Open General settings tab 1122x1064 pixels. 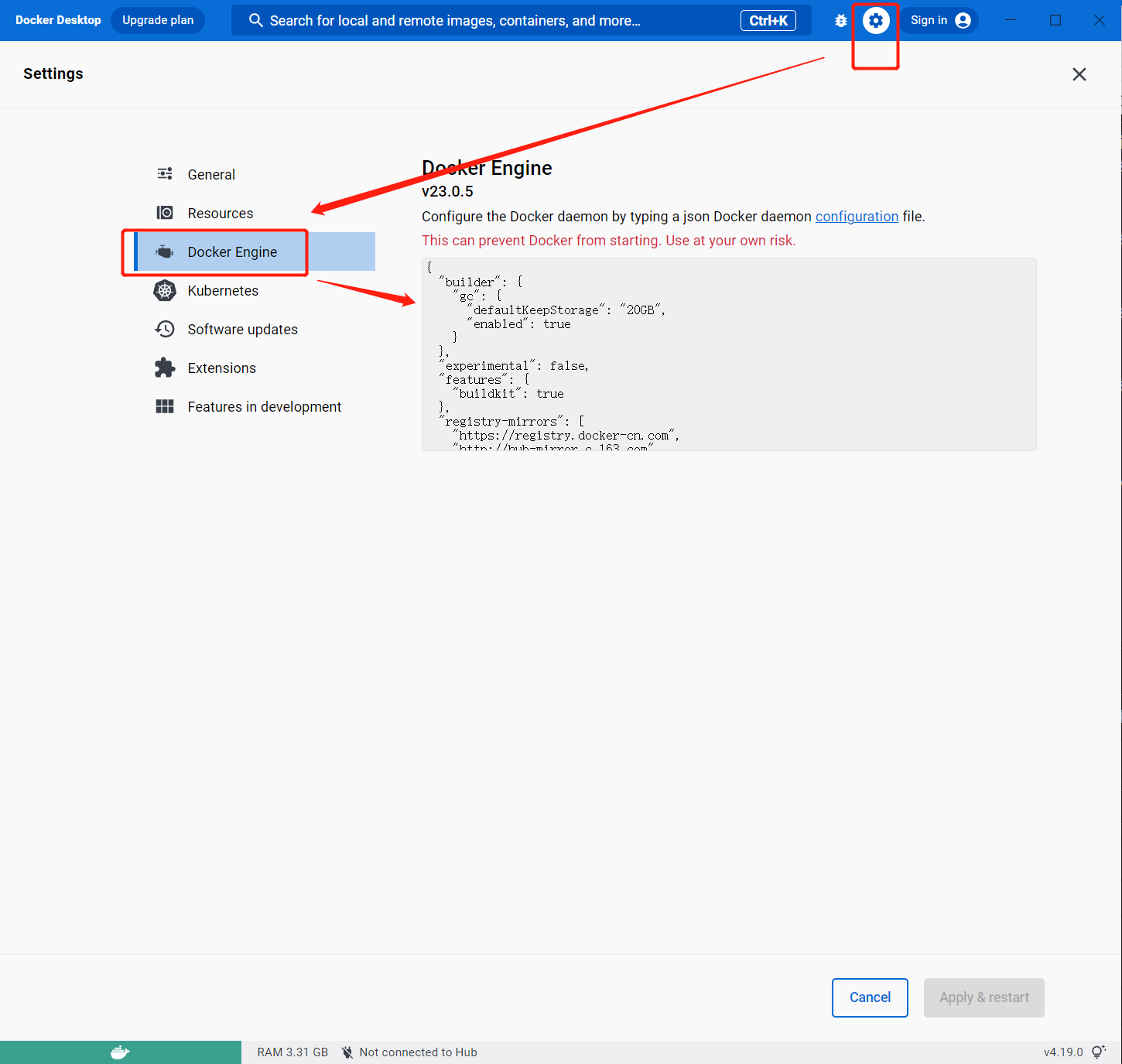pyautogui.click(x=255, y=174)
